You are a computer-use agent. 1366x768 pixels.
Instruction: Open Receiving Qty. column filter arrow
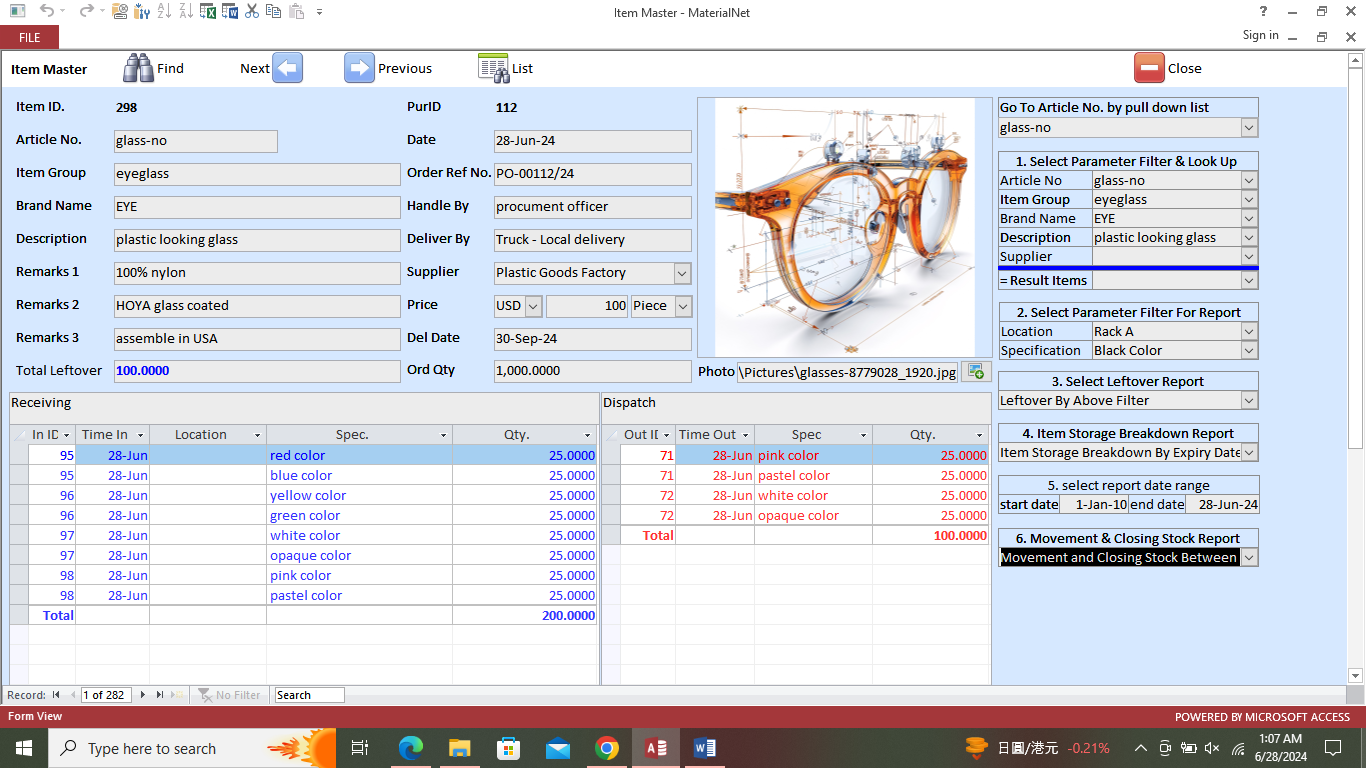588,435
